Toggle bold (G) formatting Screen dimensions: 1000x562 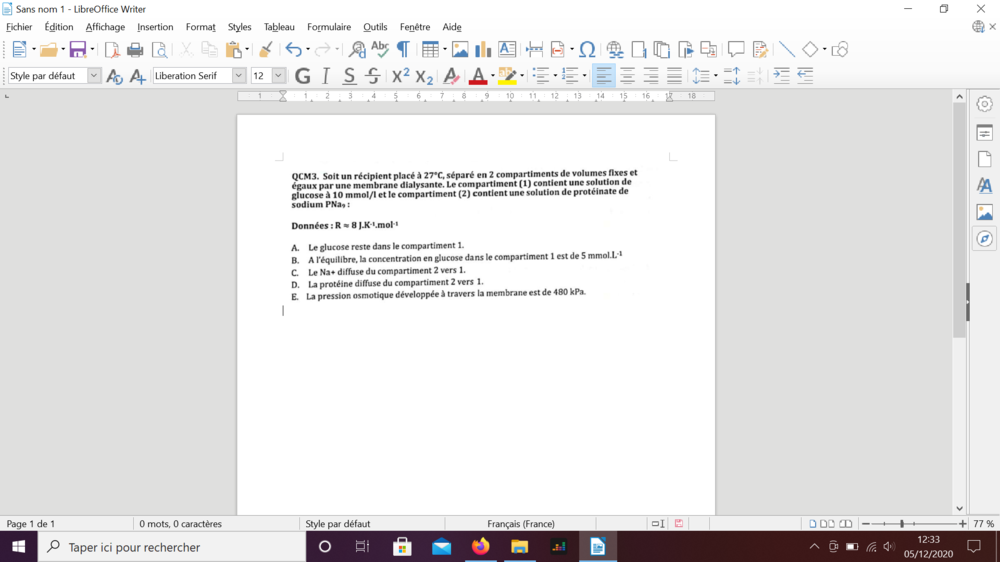(x=302, y=76)
